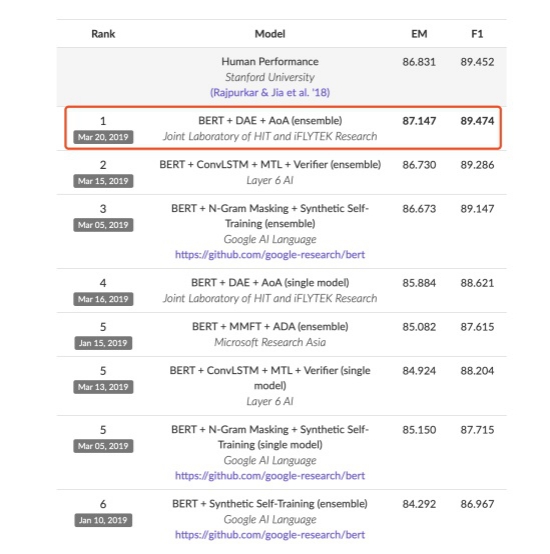The width and height of the screenshot is (550, 554).
Task: Click the Mar 13, 2019 date badge
Action: [x=103, y=387]
